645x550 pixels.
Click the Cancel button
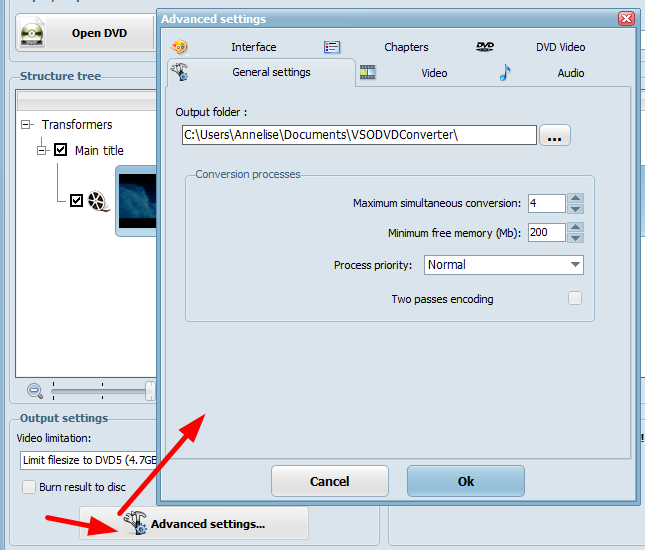click(x=329, y=481)
